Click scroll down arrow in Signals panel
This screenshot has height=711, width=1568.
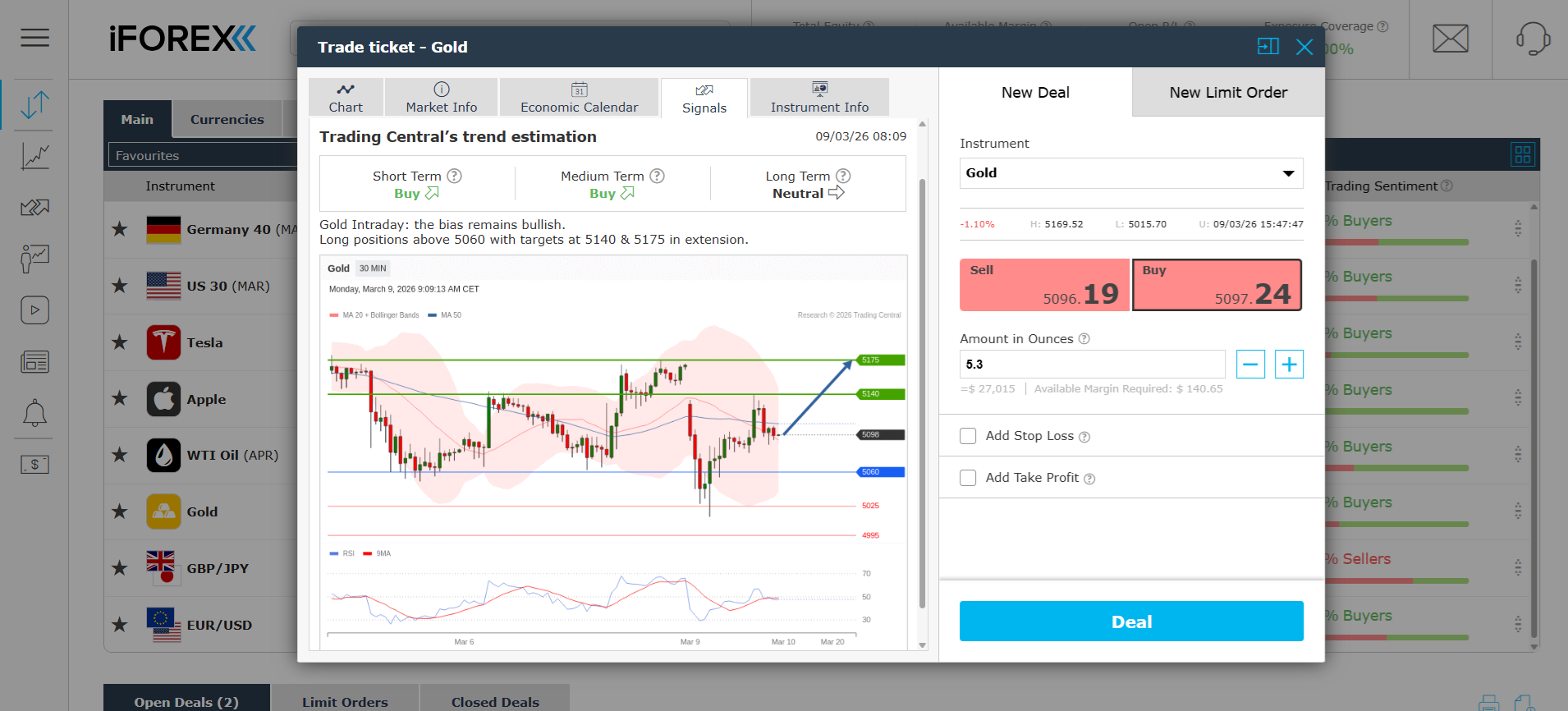coord(922,645)
